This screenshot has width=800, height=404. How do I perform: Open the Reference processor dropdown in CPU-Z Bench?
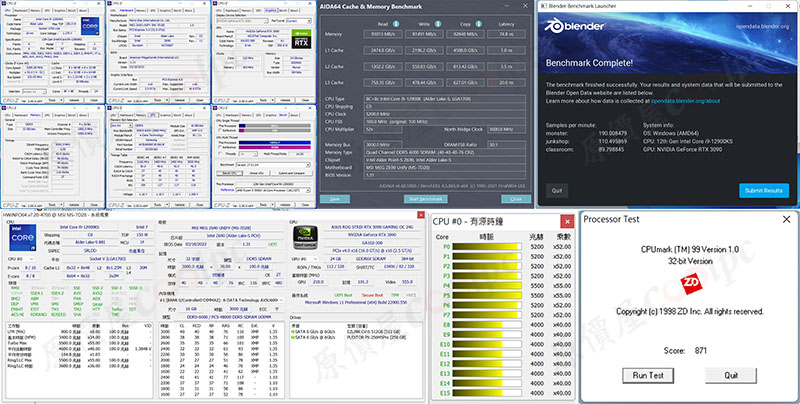273,190
